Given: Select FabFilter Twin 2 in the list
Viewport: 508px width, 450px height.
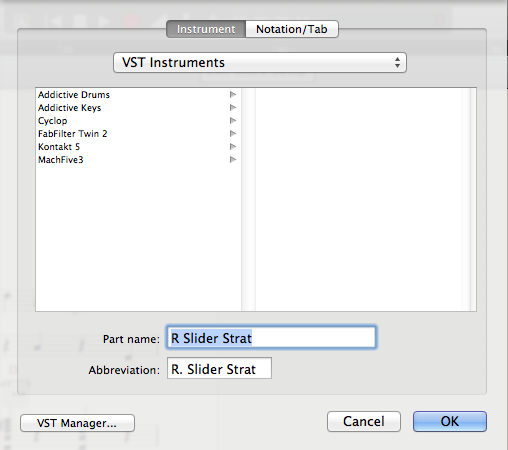Looking at the screenshot, I should [138, 134].
